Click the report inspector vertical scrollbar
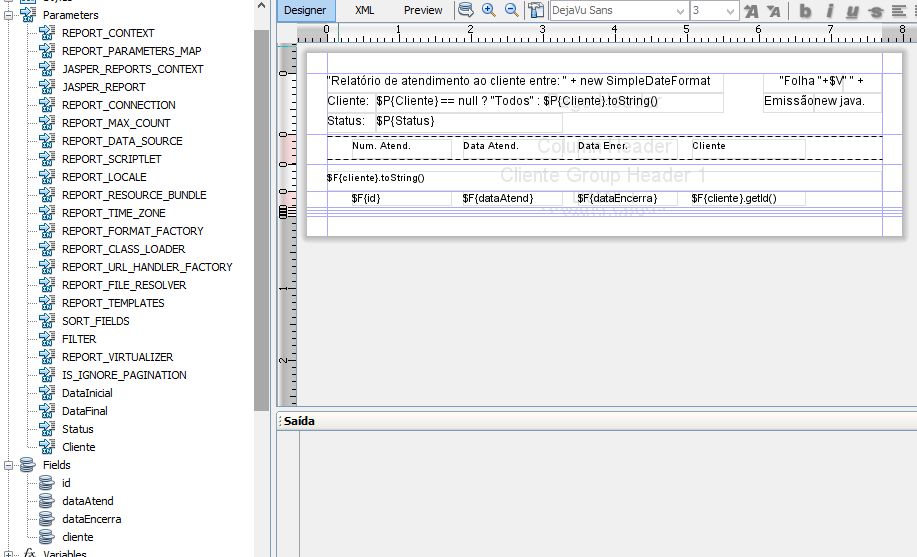917x557 pixels. [261, 219]
